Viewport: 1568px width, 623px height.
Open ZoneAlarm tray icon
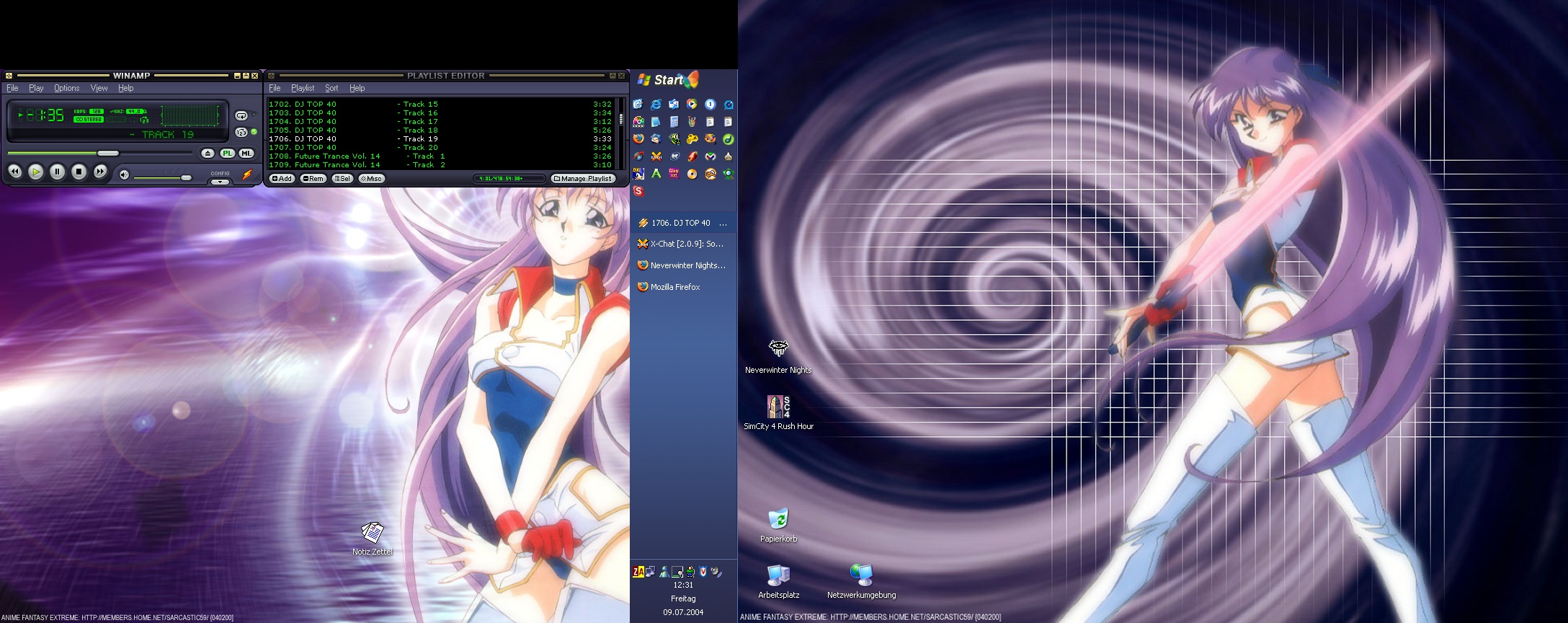coord(638,572)
